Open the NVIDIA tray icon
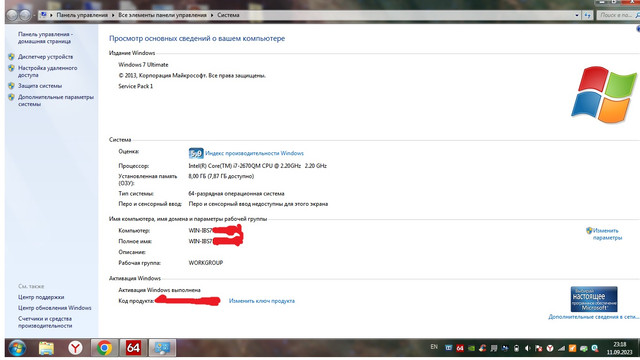 471,348
